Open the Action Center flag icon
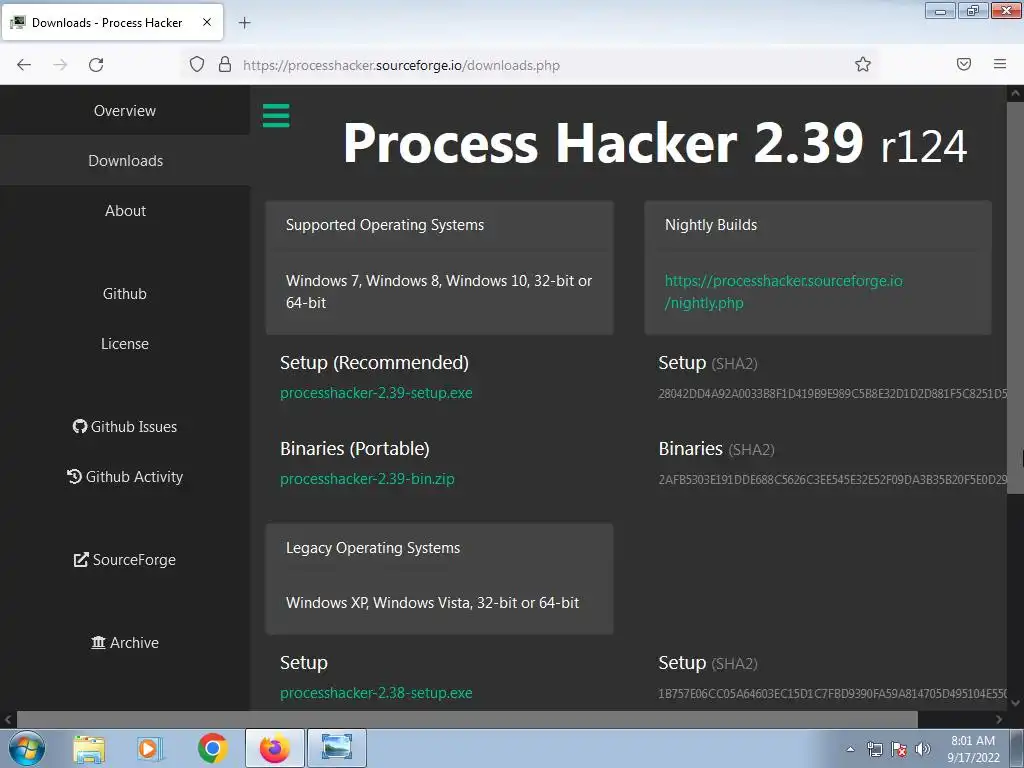The height and width of the screenshot is (768, 1024). click(x=899, y=749)
